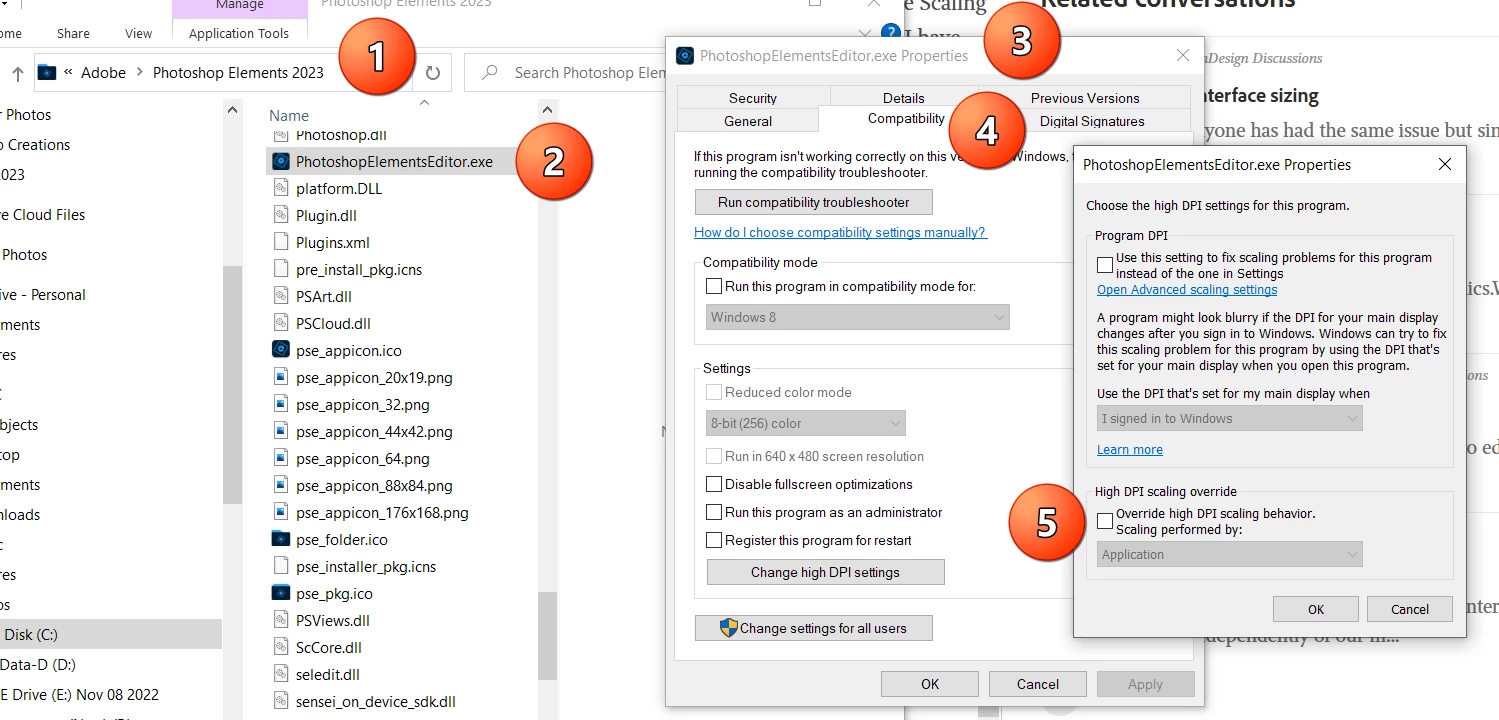Image resolution: width=1499 pixels, height=720 pixels.
Task: Click OK in the Compatibility properties dialog
Action: (930, 684)
